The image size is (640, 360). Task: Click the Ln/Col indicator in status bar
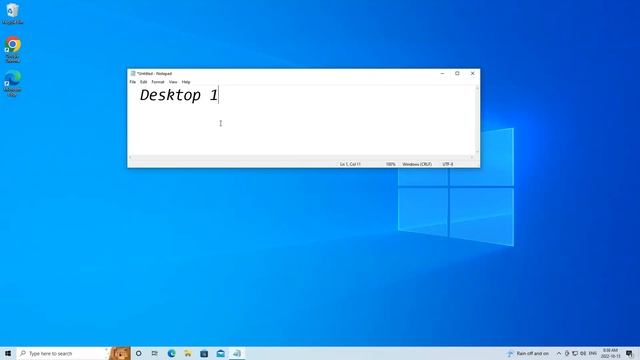[x=350, y=164]
